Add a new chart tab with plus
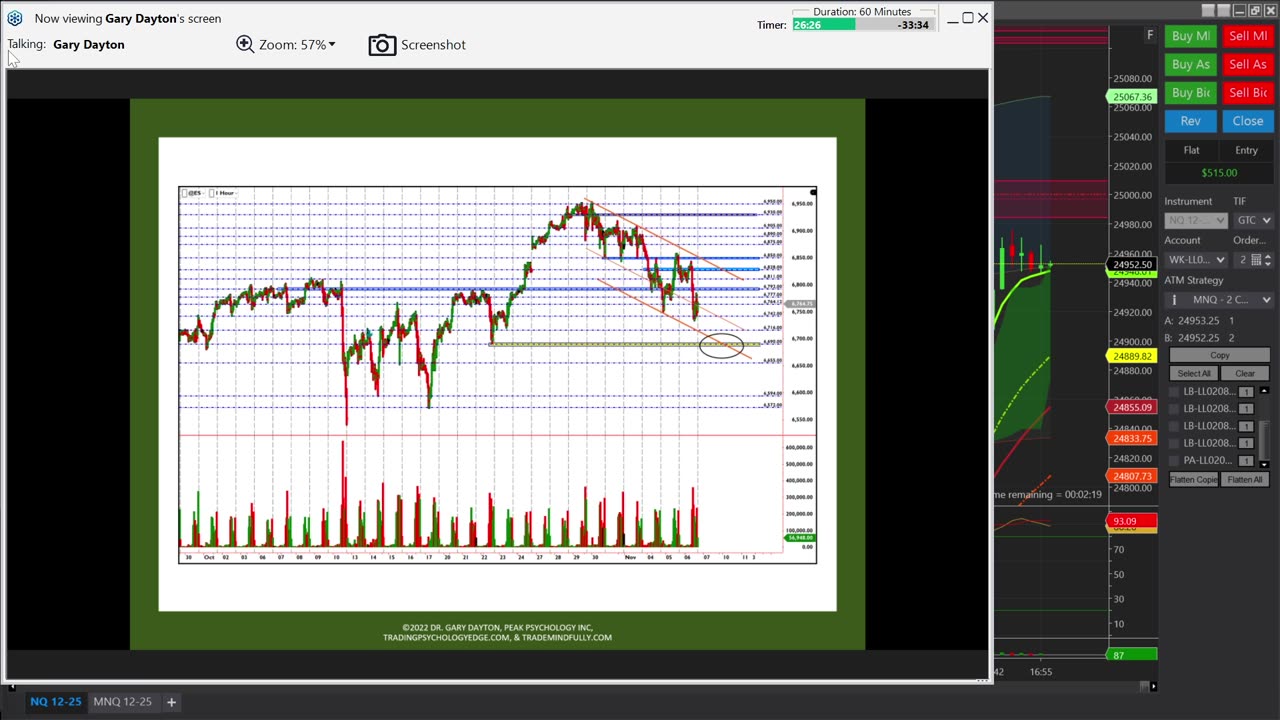 [171, 702]
